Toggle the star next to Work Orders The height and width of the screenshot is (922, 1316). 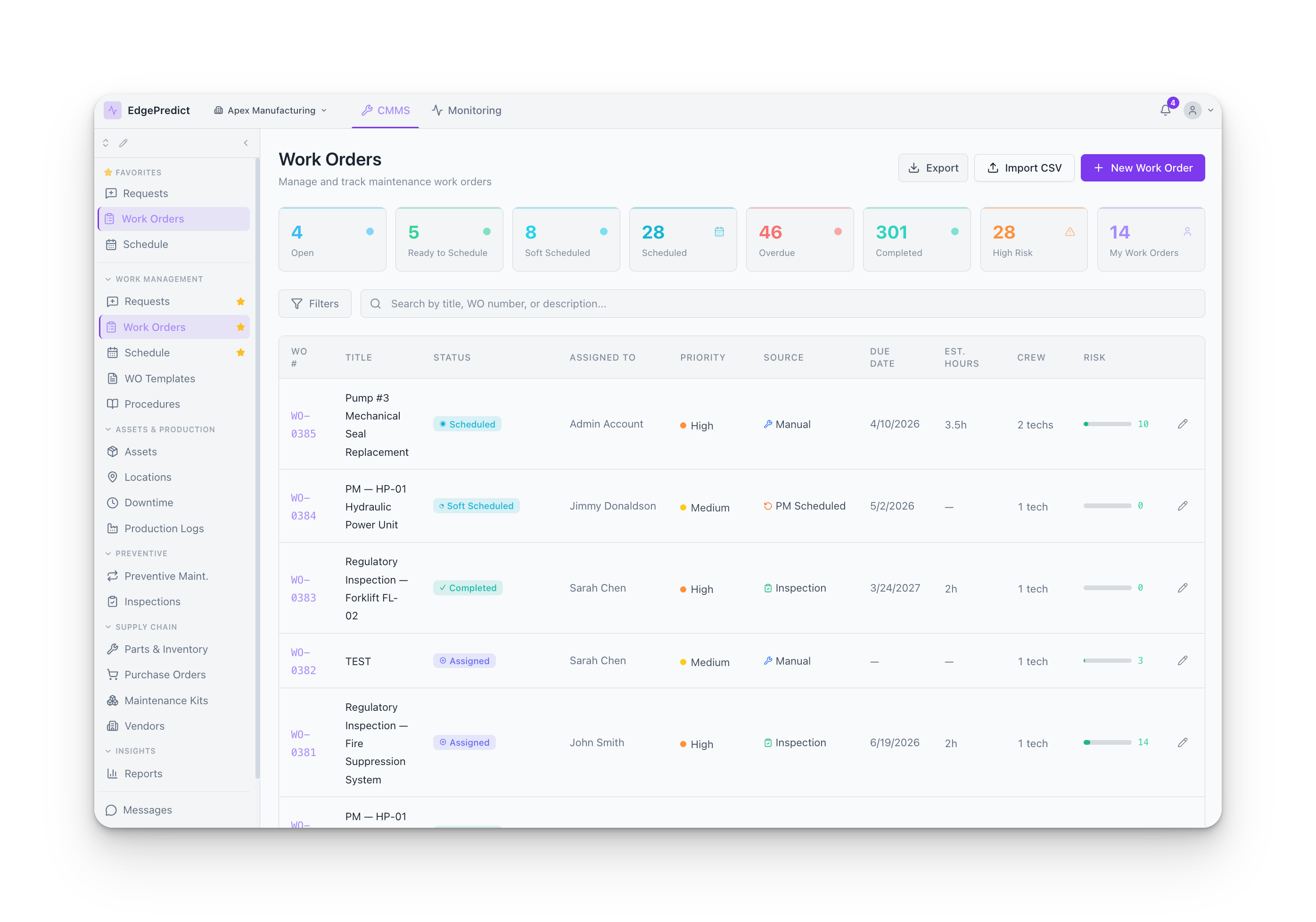click(241, 327)
